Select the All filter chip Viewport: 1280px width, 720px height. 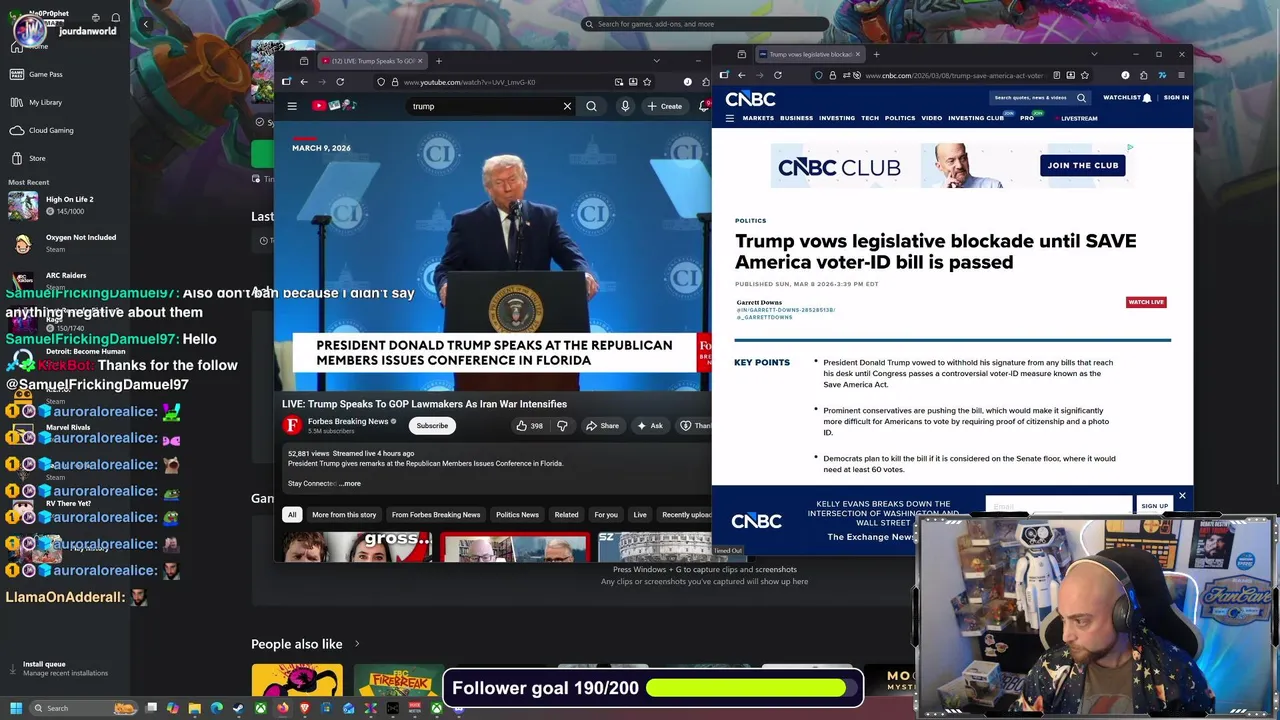[292, 515]
